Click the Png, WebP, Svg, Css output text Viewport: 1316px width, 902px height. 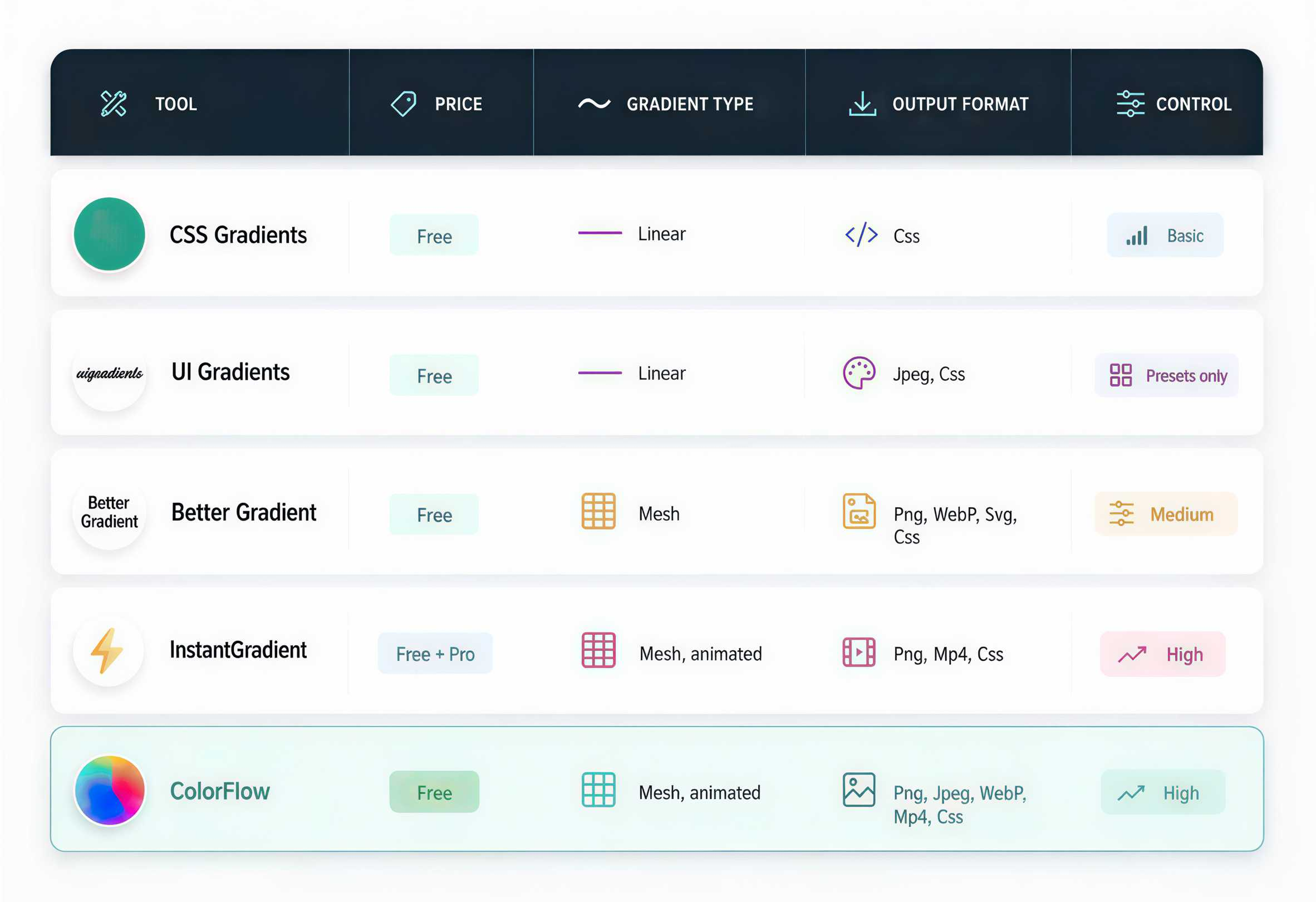click(x=955, y=526)
